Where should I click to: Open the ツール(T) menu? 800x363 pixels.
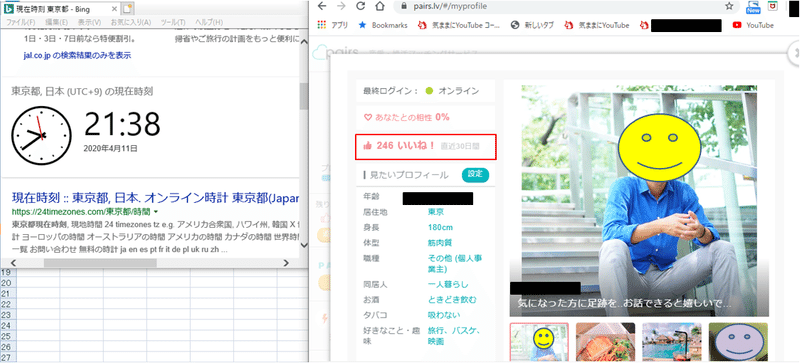tap(173, 22)
